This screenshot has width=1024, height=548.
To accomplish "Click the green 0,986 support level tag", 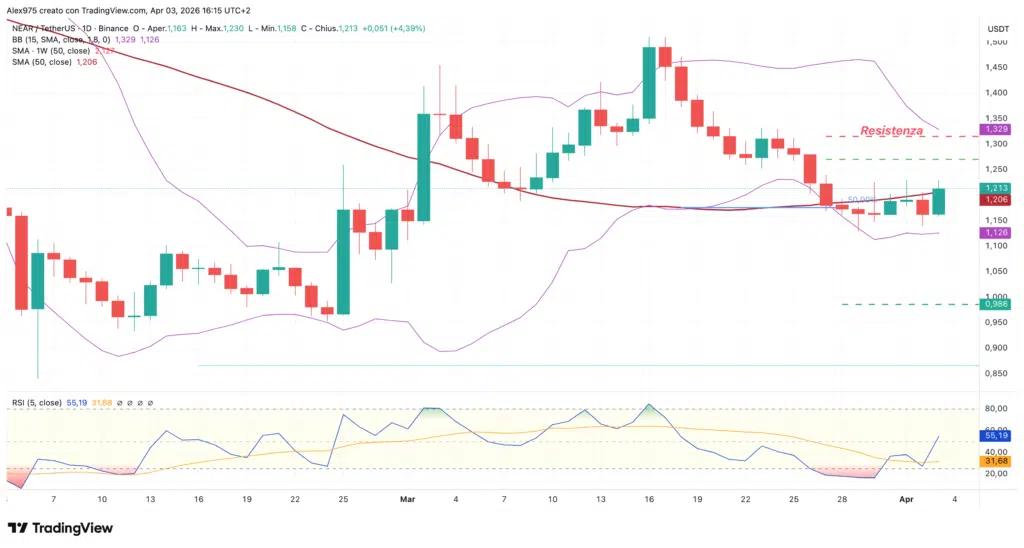I will (x=995, y=304).
